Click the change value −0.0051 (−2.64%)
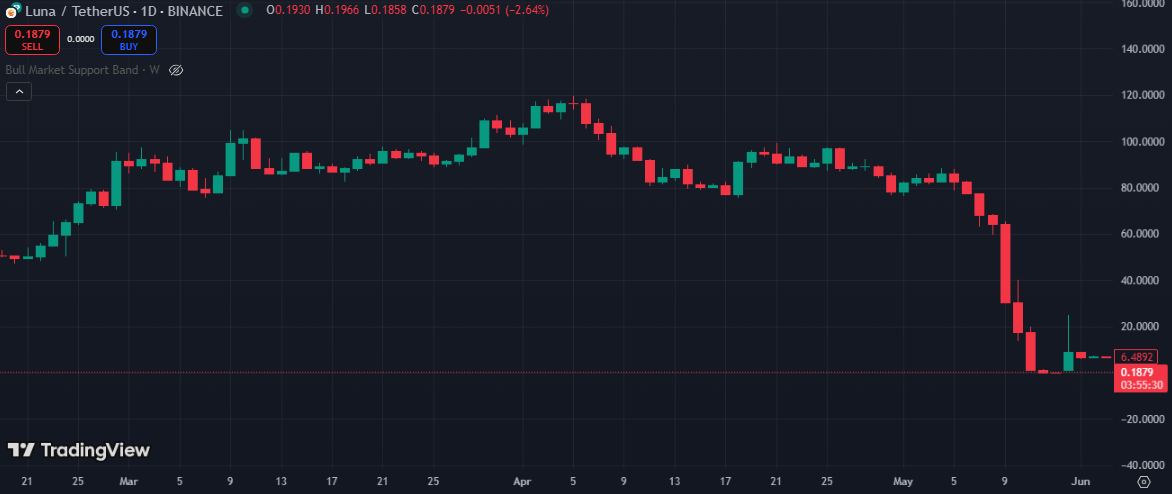The image size is (1172, 494). click(x=505, y=10)
